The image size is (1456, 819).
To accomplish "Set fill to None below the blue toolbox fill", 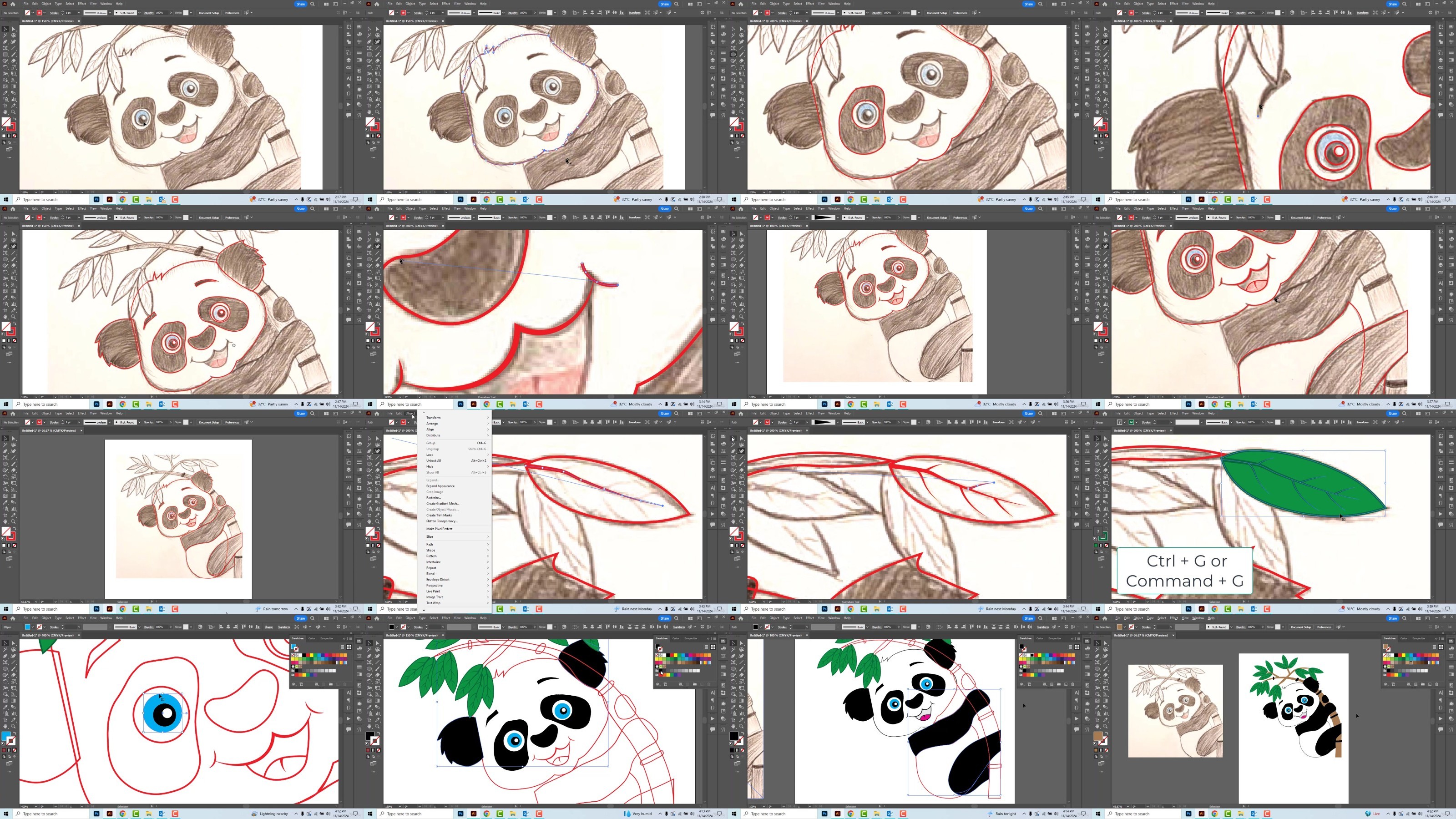I will [14, 750].
